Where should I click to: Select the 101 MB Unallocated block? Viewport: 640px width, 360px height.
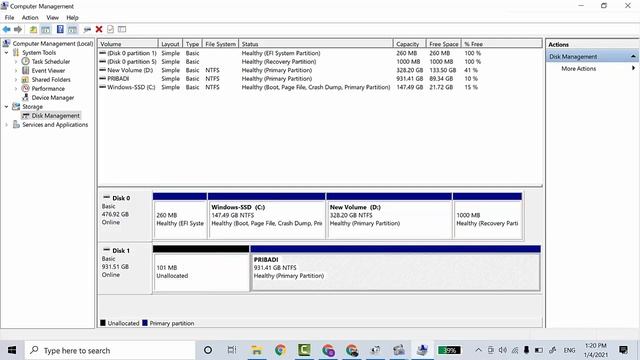[x=201, y=269]
